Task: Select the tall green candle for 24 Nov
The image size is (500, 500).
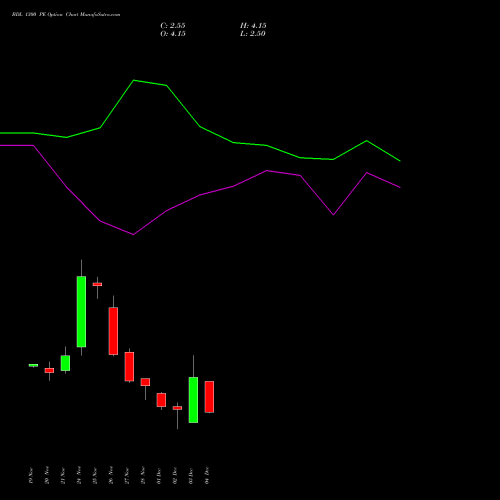Action: click(81, 312)
